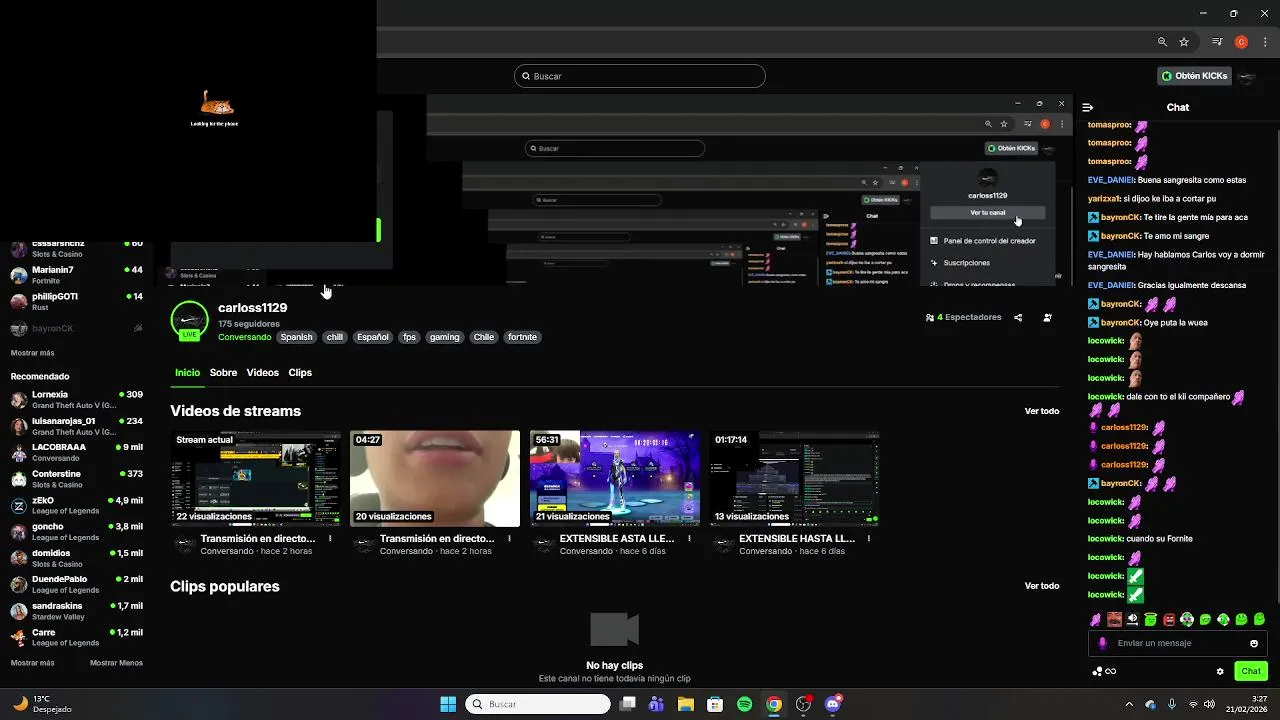Click Suscripciones in the mirrored menu

[x=966, y=263]
